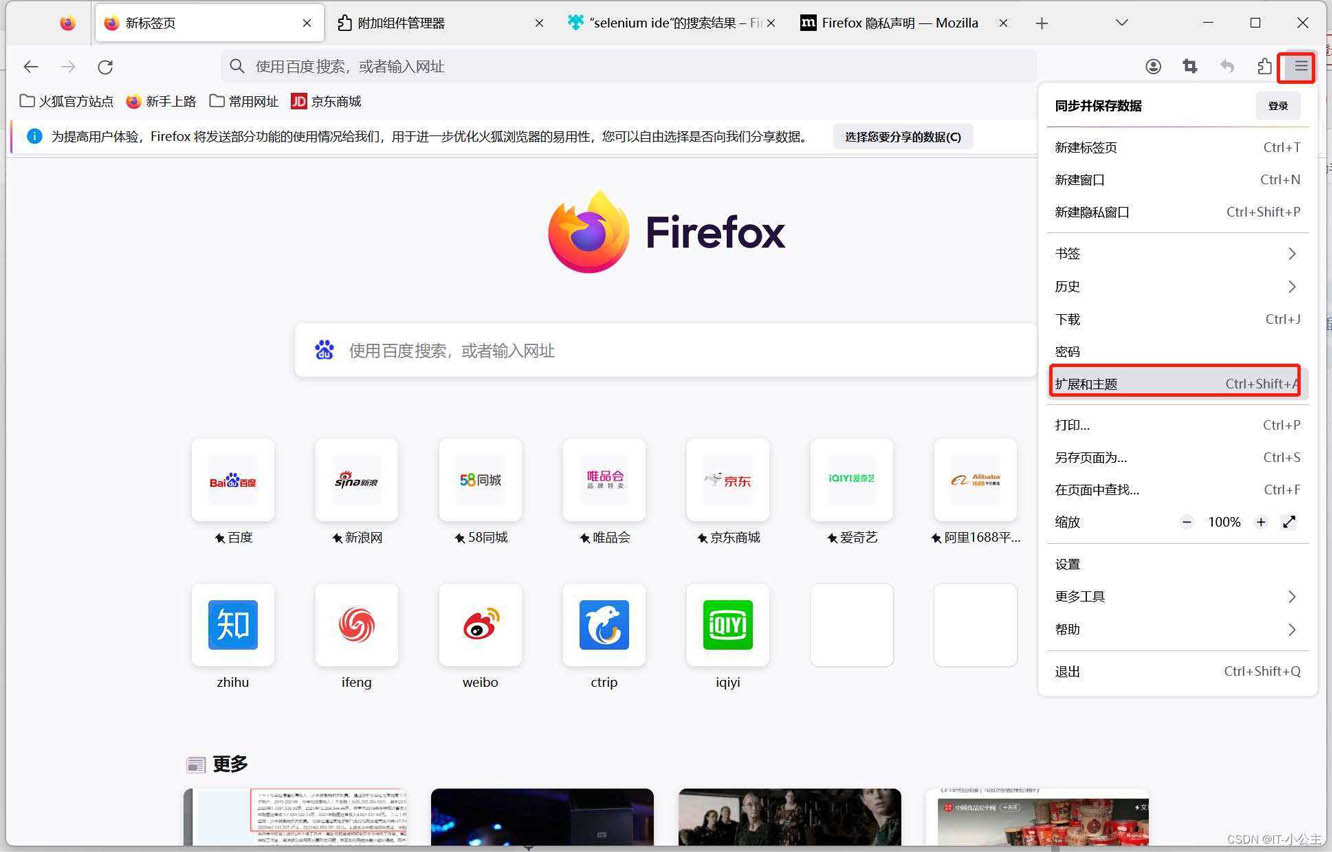This screenshot has width=1332, height=852.
Task: Expand the 帮助 help submenu
Action: pos(1177,630)
